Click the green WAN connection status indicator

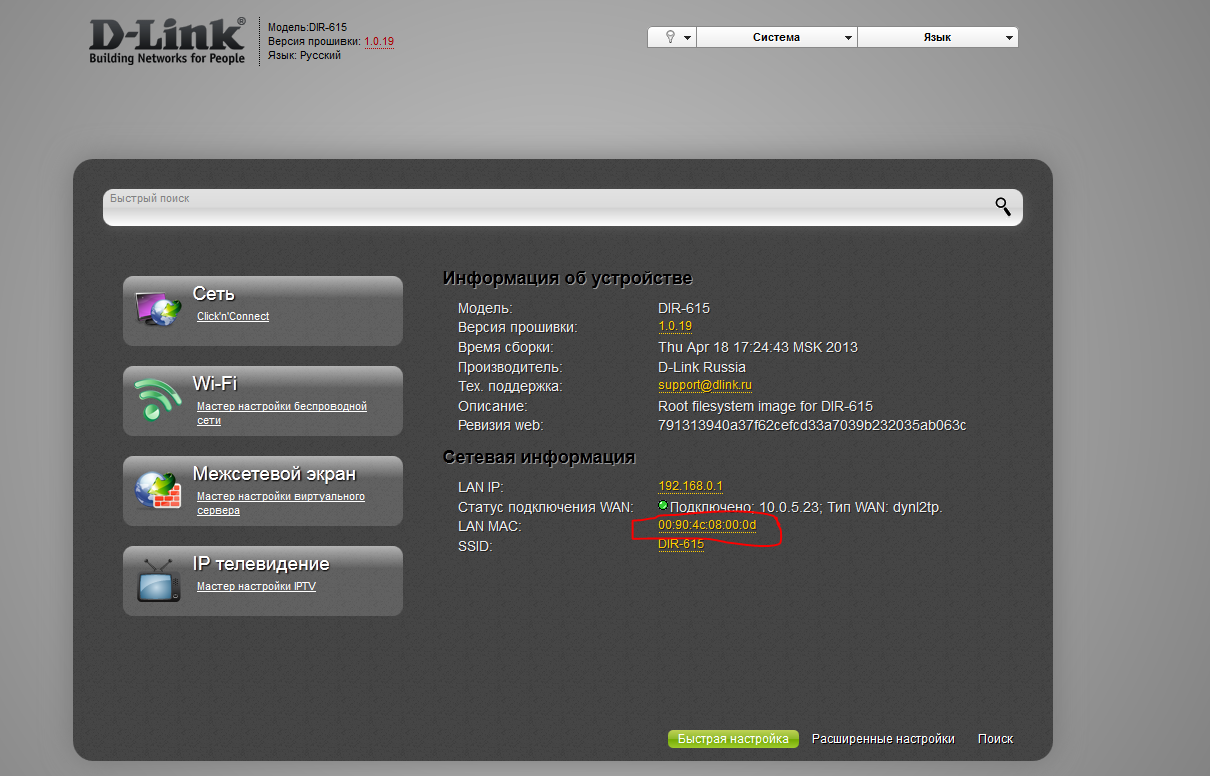(663, 506)
